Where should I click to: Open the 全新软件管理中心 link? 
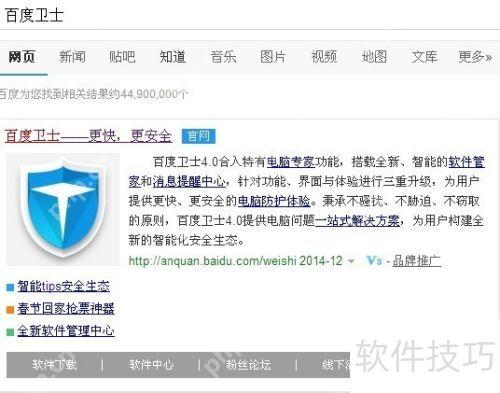coord(66,331)
